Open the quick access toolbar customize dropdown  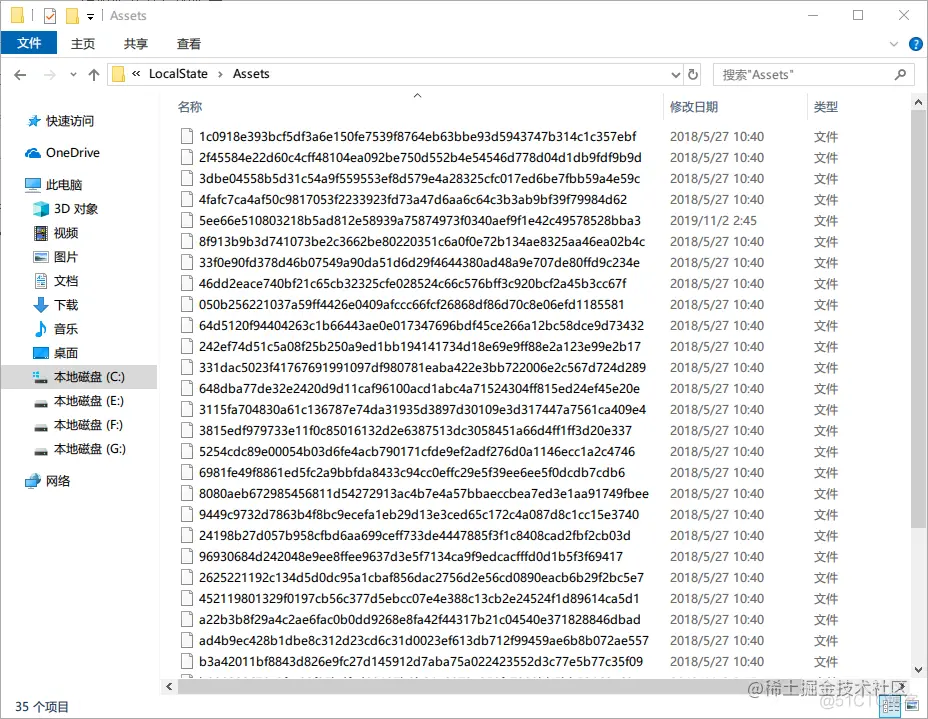click(x=91, y=17)
